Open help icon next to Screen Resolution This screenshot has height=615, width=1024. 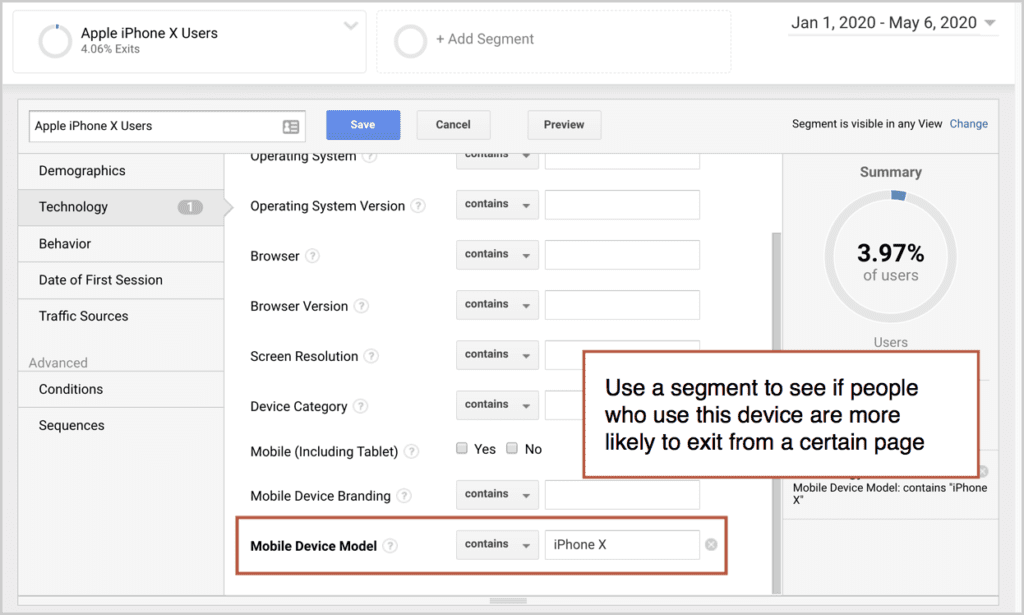pyautogui.click(x=371, y=356)
